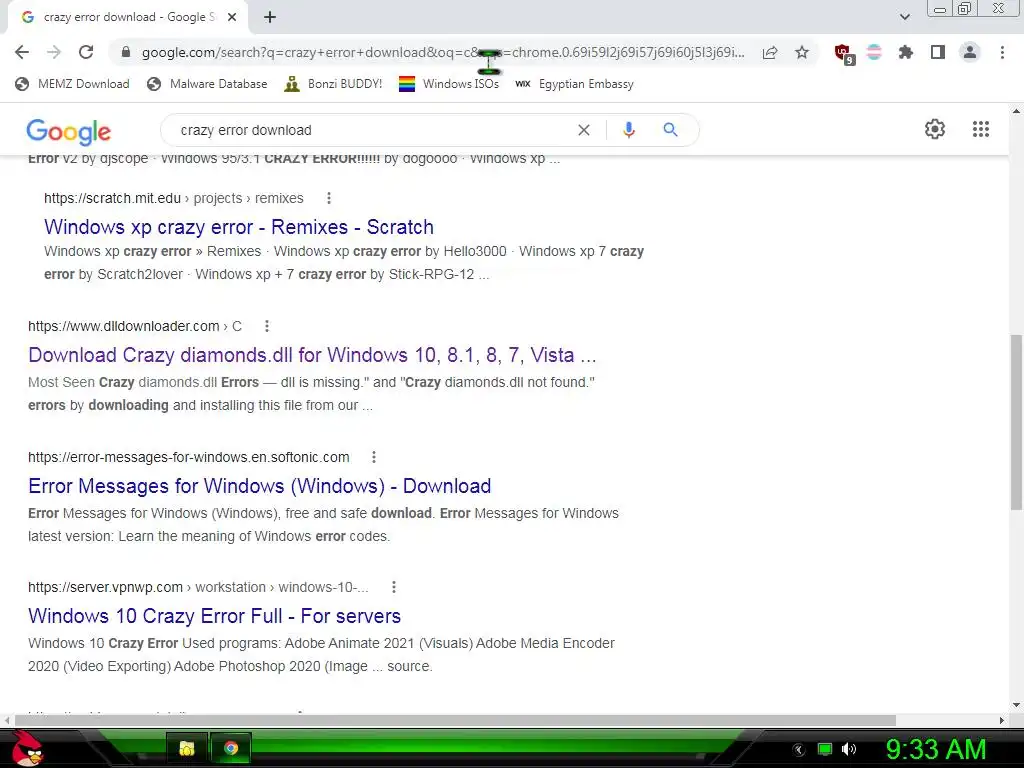Open Bonzi BUDDY! bookmark
This screenshot has height=768, width=1024.
click(x=333, y=84)
